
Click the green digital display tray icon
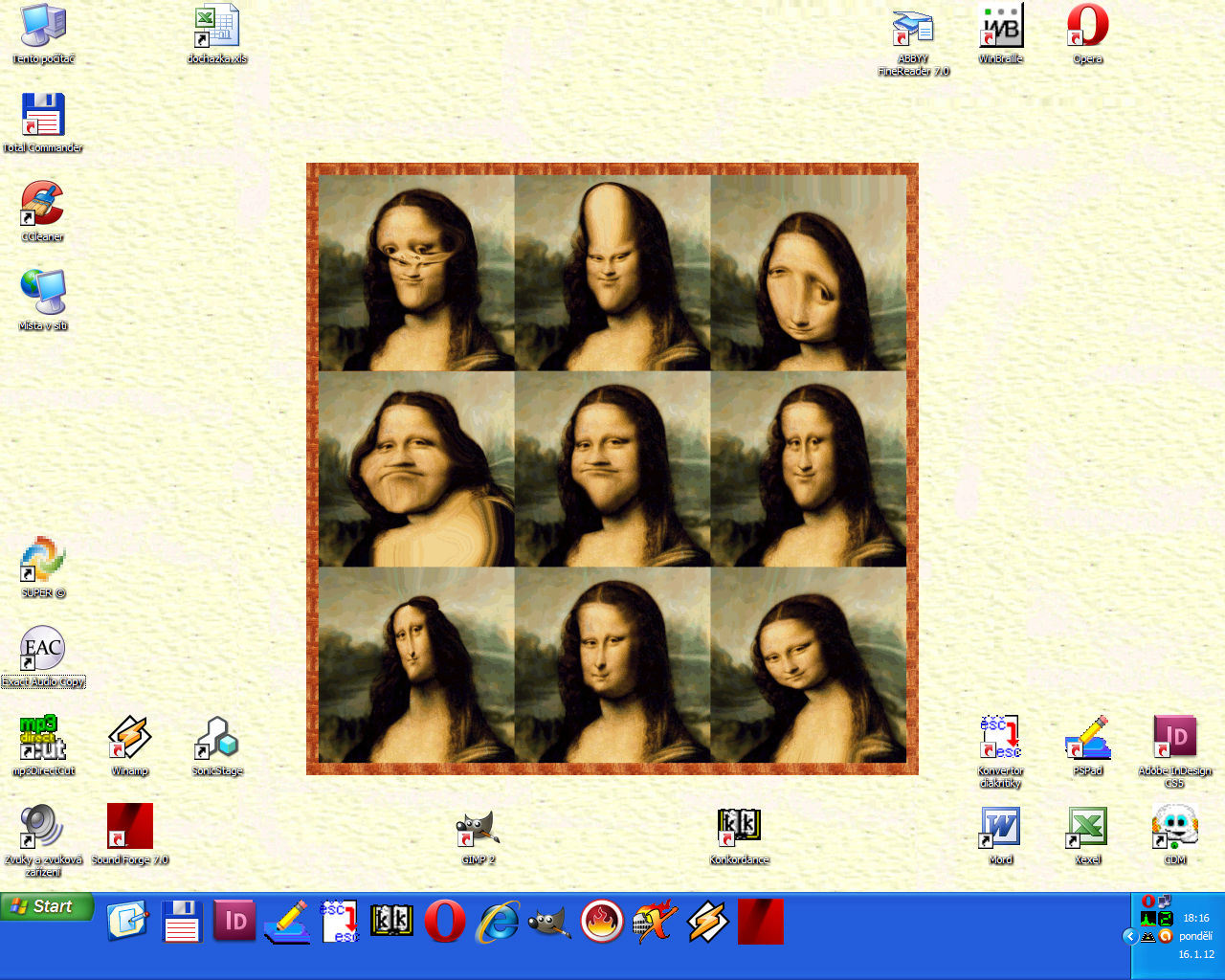tap(1166, 919)
